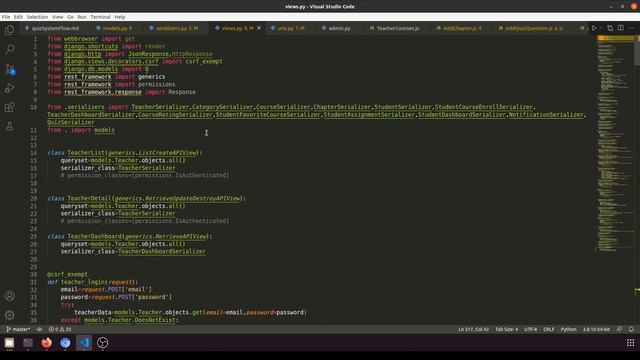Click the QuizSerializer import name
This screenshot has height=360, width=640.
pos(71,122)
